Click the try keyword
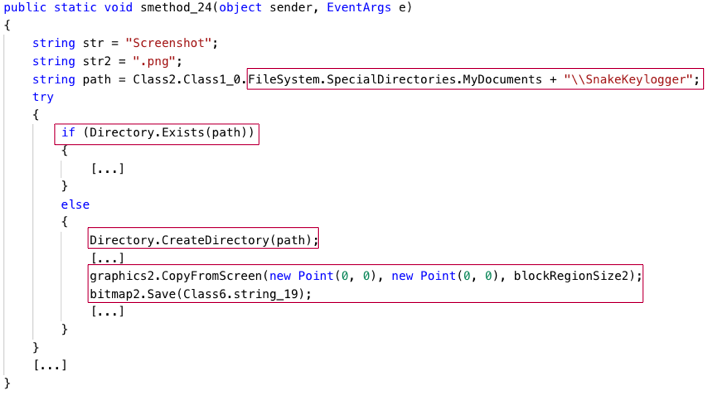The width and height of the screenshot is (709, 394). pos(43,97)
